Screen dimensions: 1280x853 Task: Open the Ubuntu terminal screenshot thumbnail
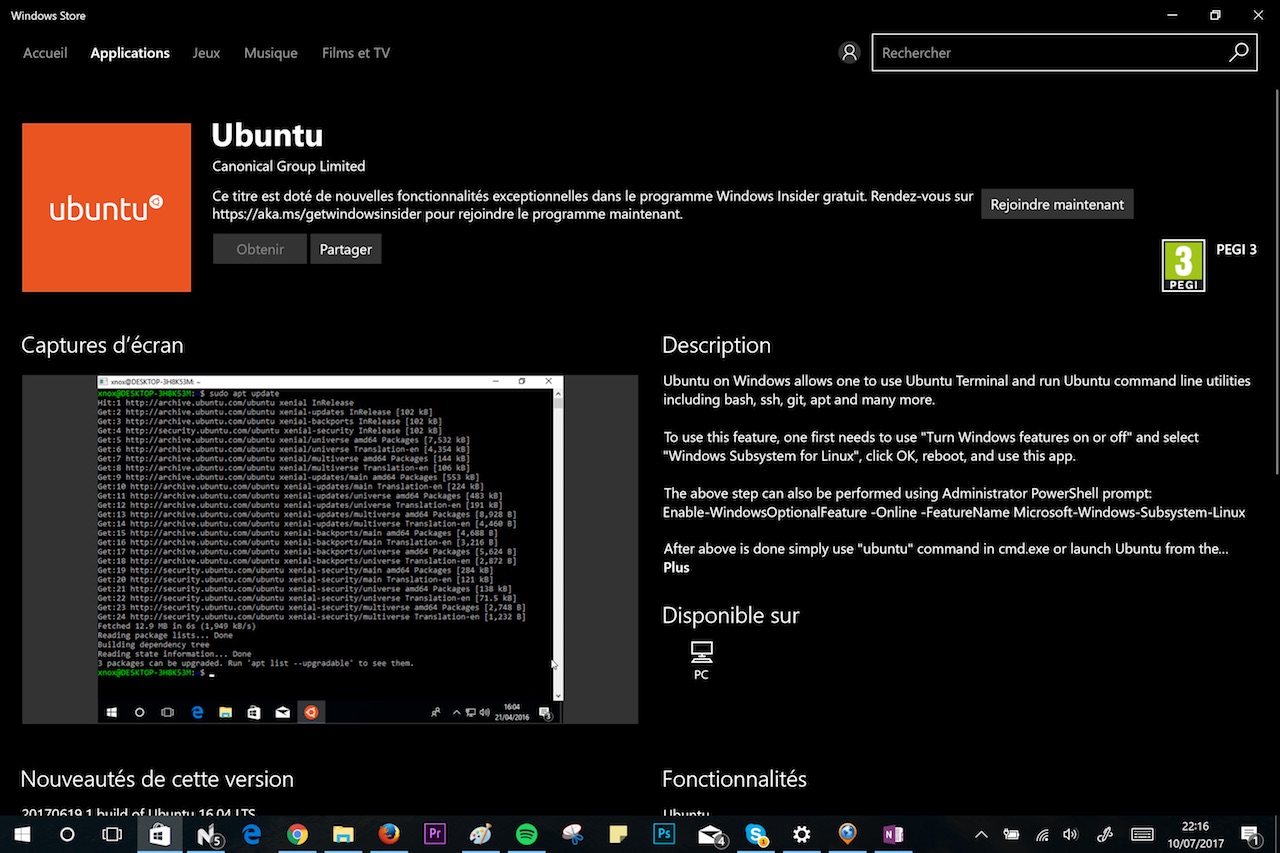click(x=330, y=549)
